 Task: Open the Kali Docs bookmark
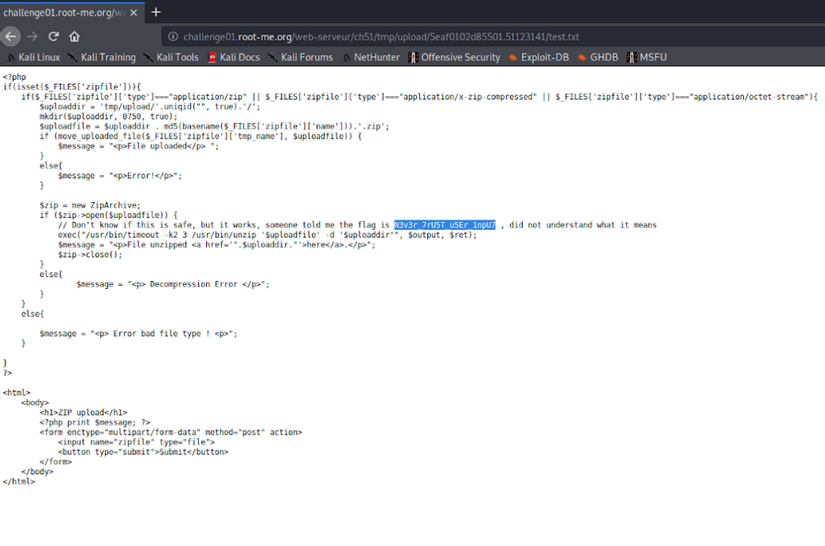click(234, 57)
